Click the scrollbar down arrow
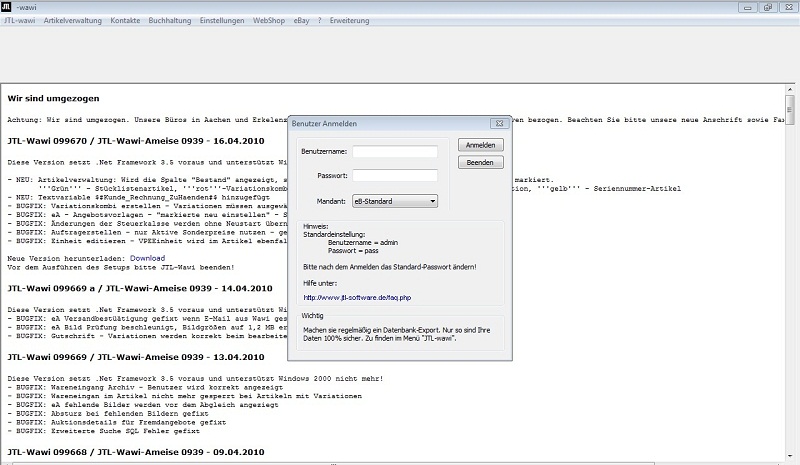Viewport: 800px width, 465px height. [x=790, y=456]
